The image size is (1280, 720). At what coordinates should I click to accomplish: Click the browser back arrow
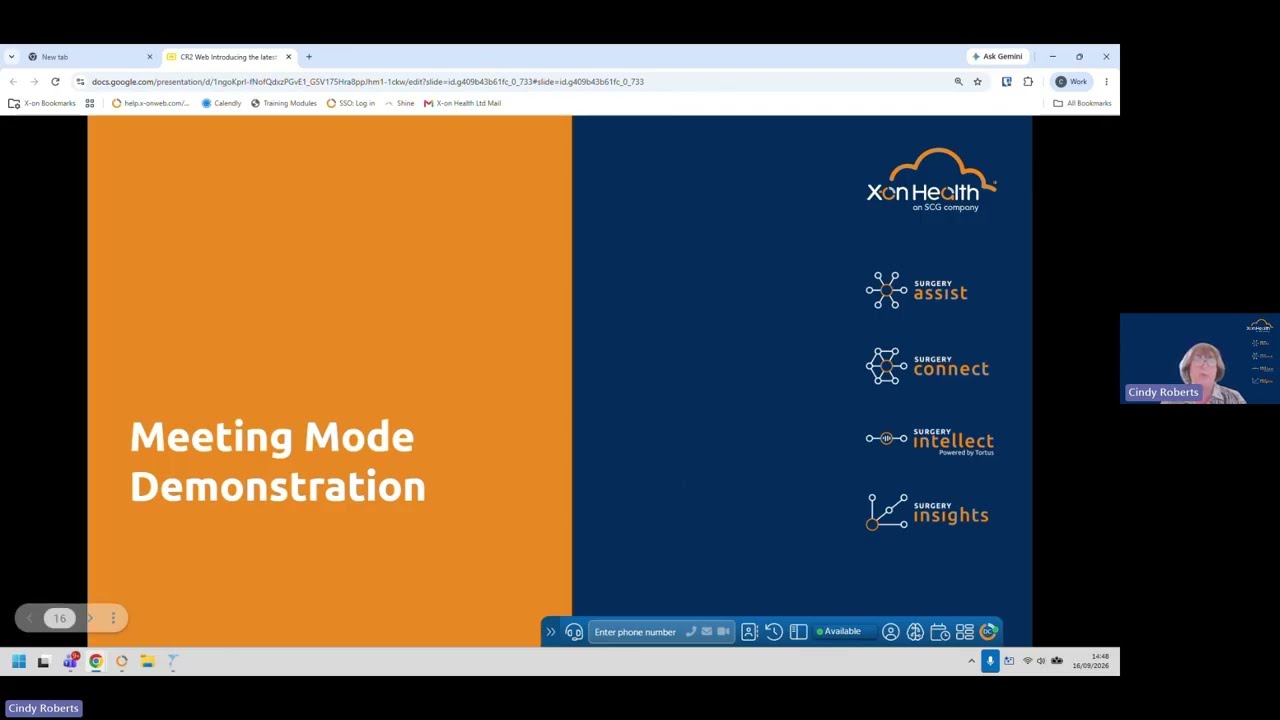click(13, 82)
